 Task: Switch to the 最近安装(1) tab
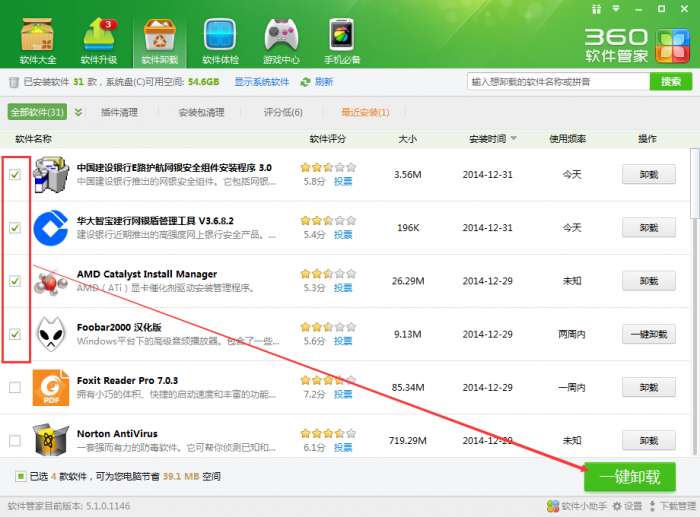pyautogui.click(x=365, y=112)
